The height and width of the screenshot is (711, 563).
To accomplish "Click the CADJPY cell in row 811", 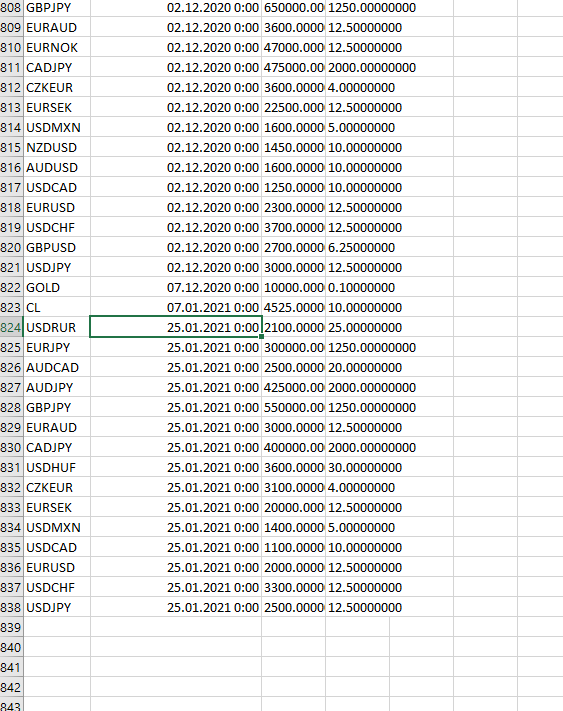I will [x=57, y=68].
